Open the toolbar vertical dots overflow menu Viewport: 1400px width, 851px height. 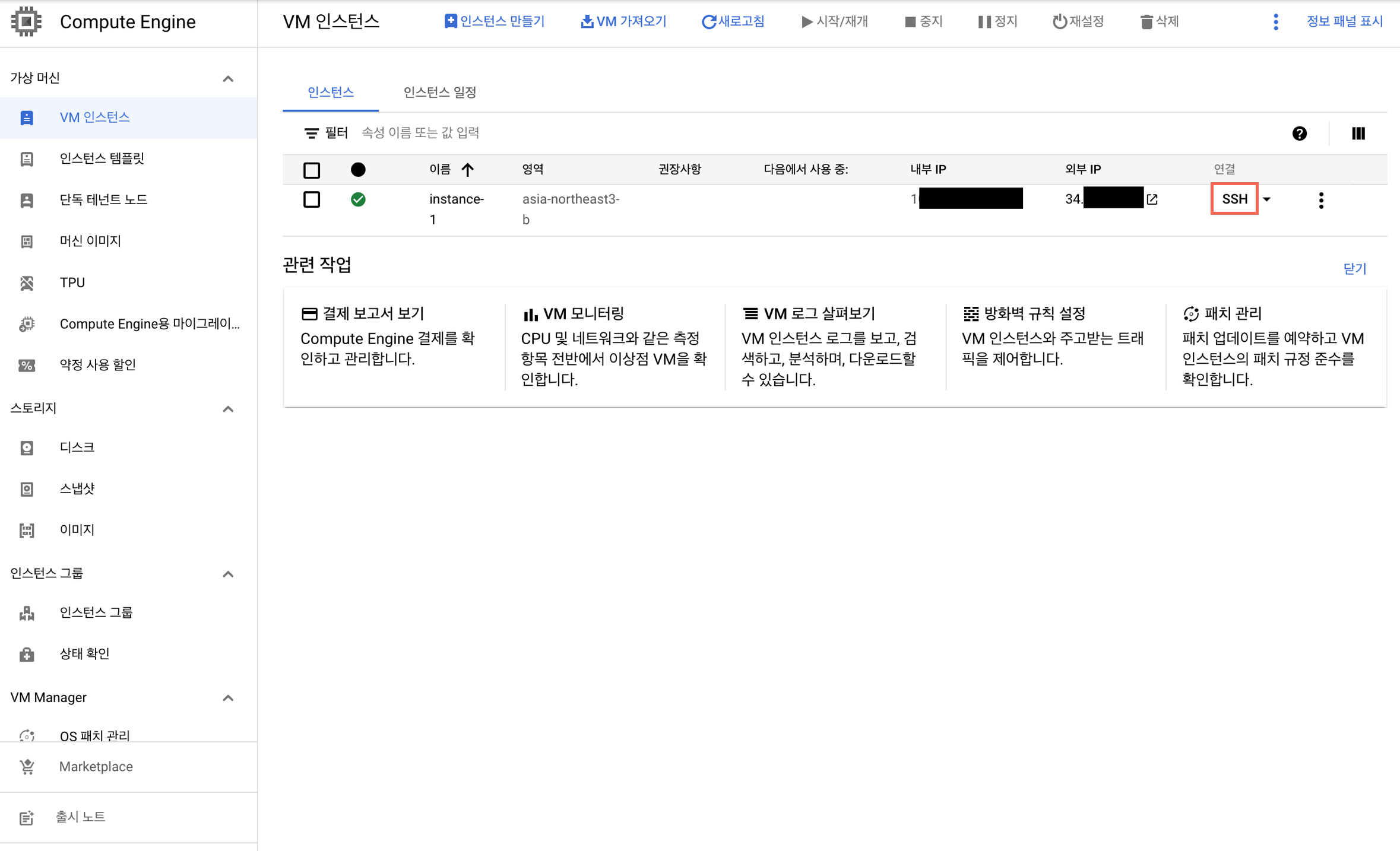1275,22
